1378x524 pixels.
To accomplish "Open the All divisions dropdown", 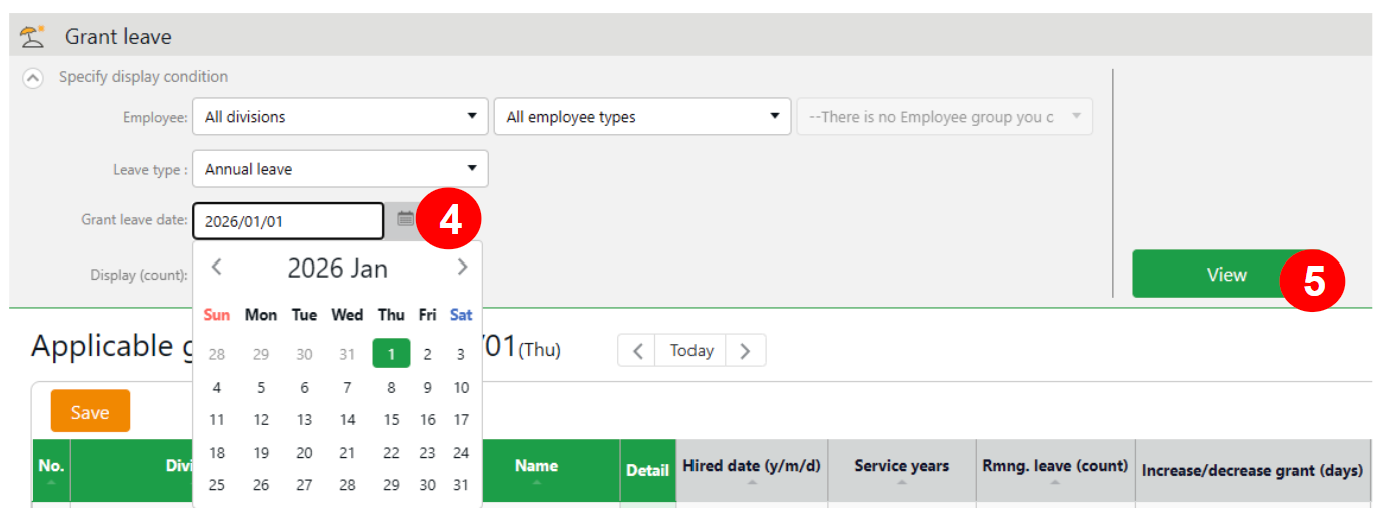I will pyautogui.click(x=340, y=117).
